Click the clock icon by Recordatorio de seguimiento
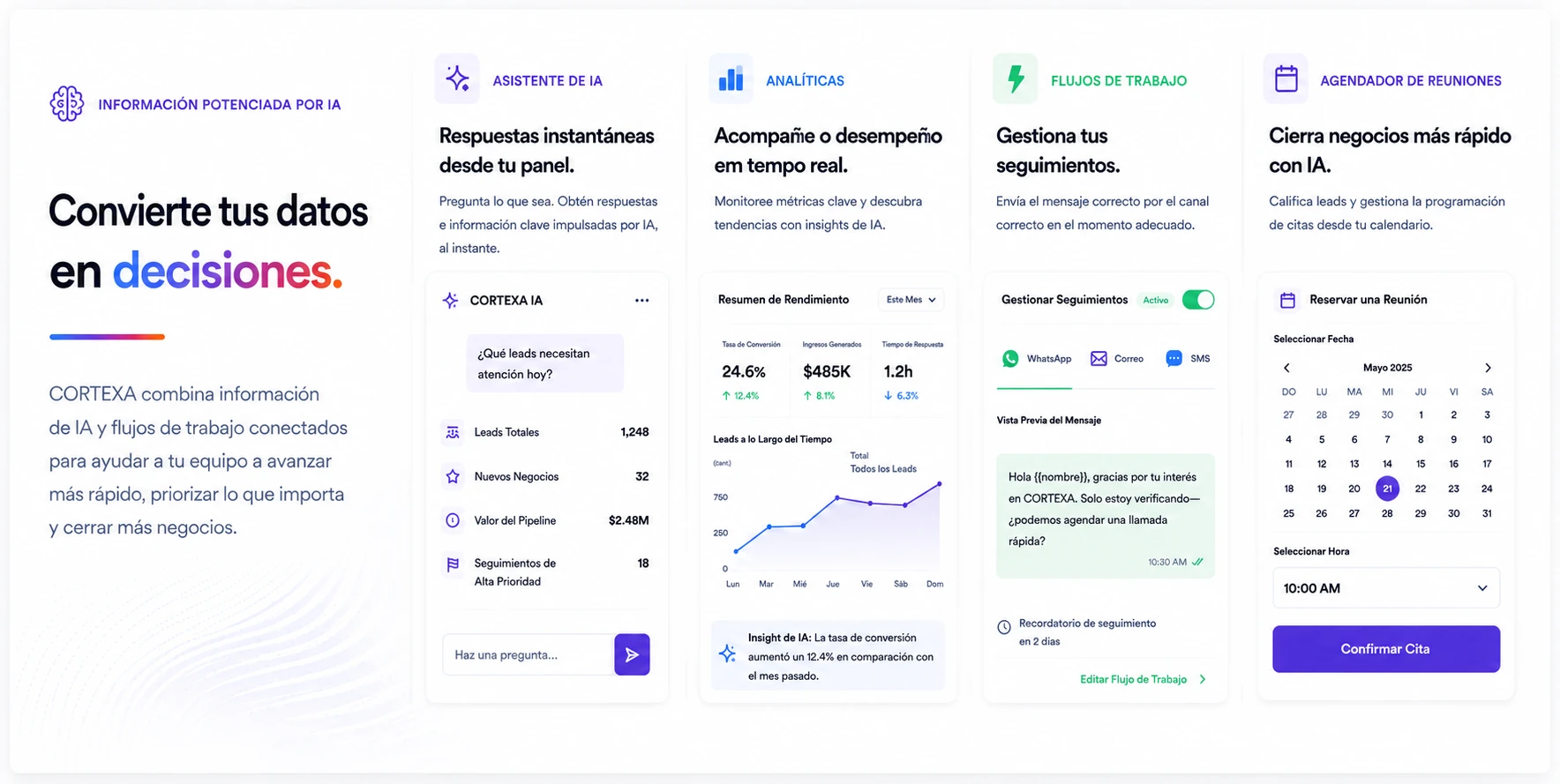The width and height of the screenshot is (1560, 784). coord(1004,627)
